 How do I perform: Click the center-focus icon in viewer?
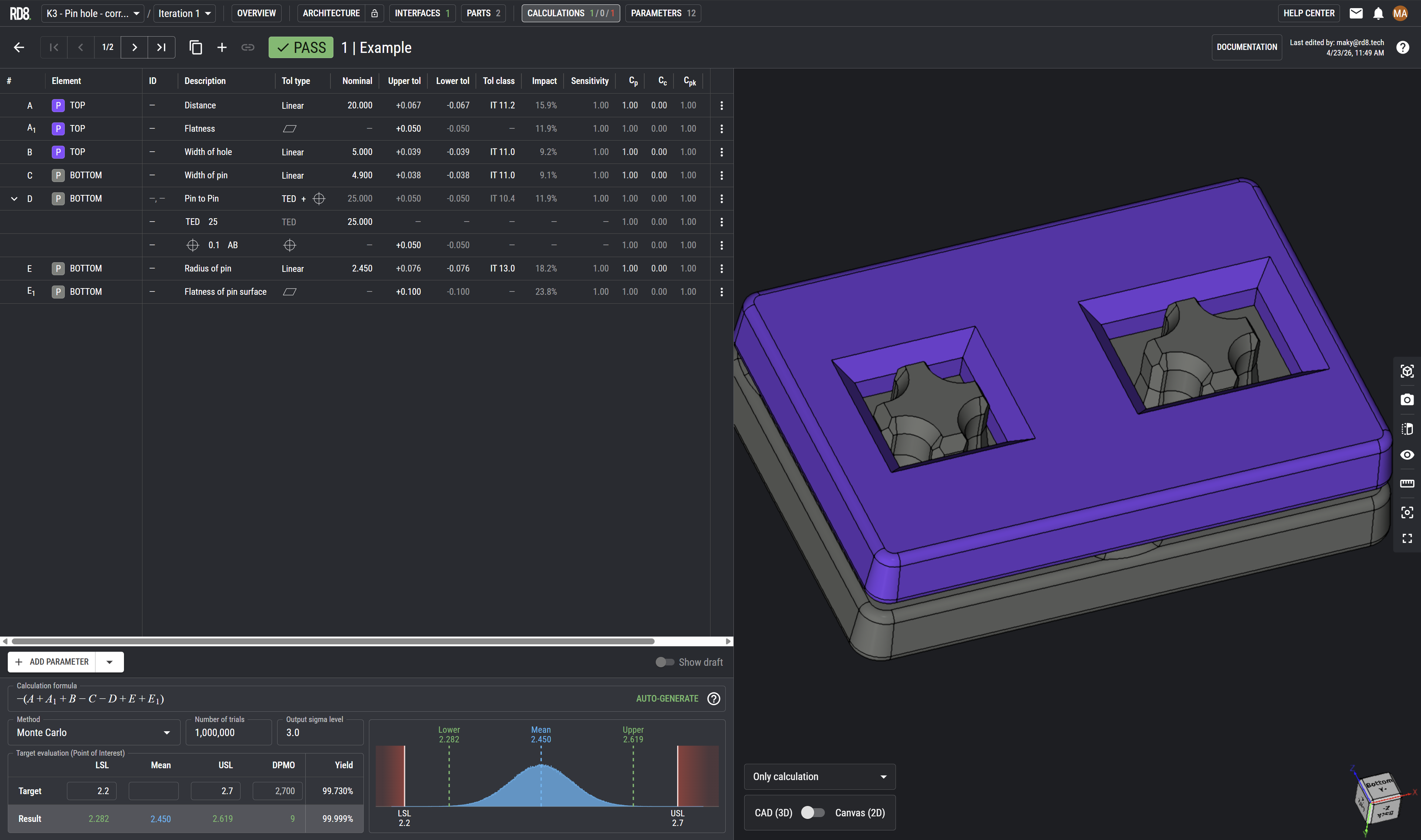click(1407, 512)
